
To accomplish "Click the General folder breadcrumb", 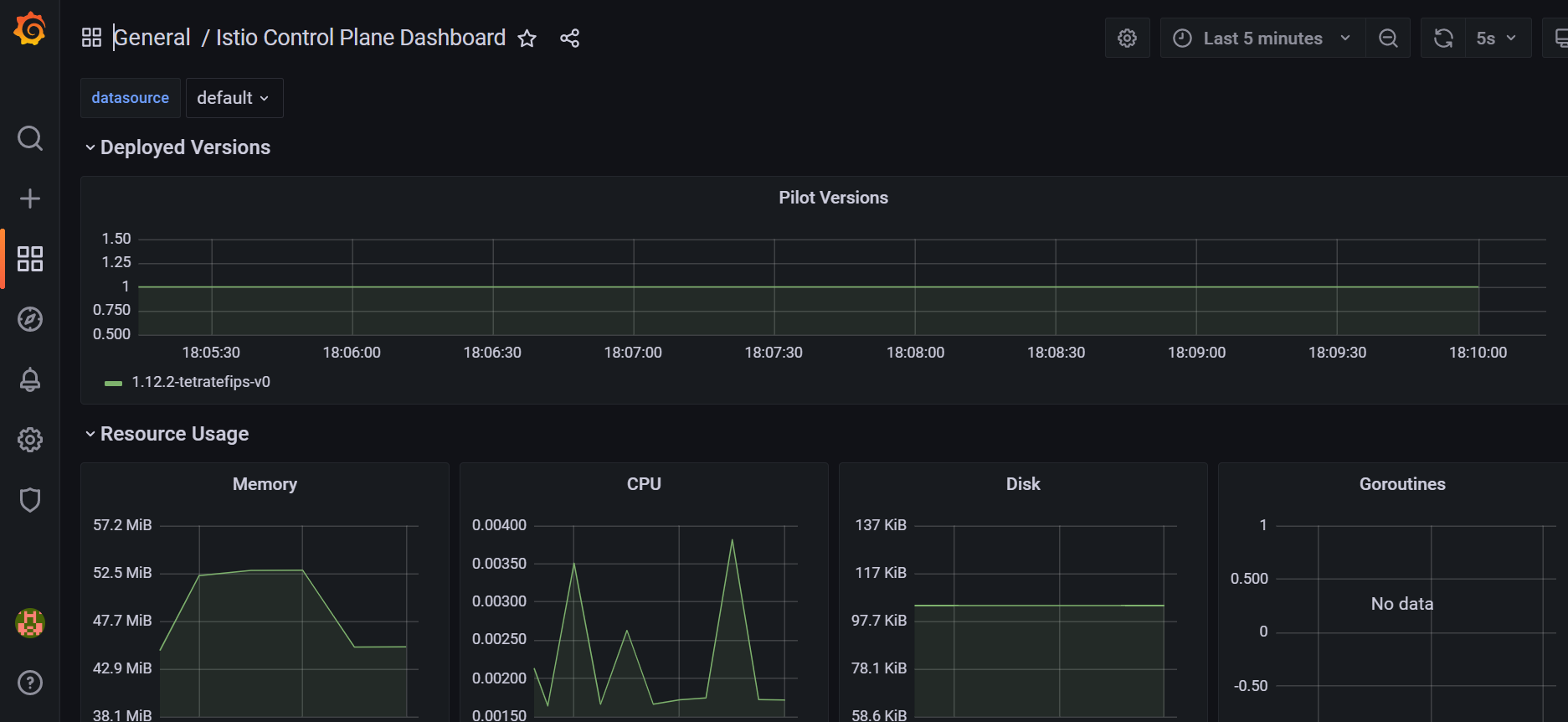I will [152, 38].
